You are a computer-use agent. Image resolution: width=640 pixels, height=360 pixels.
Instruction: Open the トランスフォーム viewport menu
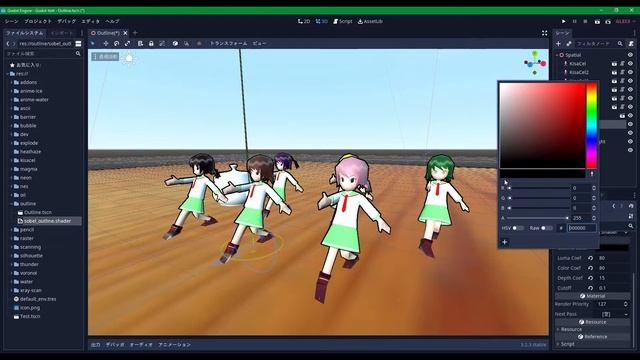(x=229, y=43)
